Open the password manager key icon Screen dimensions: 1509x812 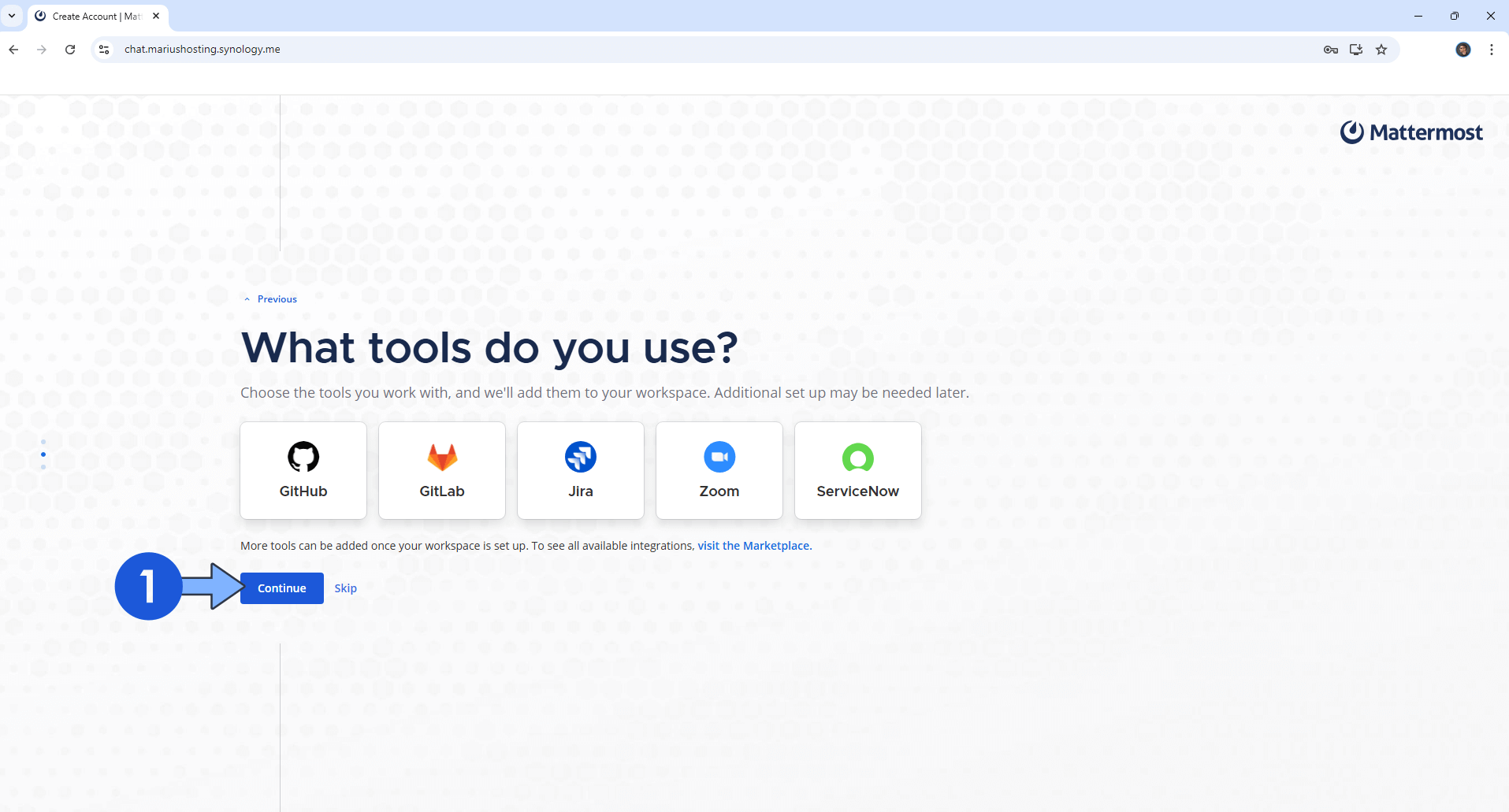(x=1331, y=50)
